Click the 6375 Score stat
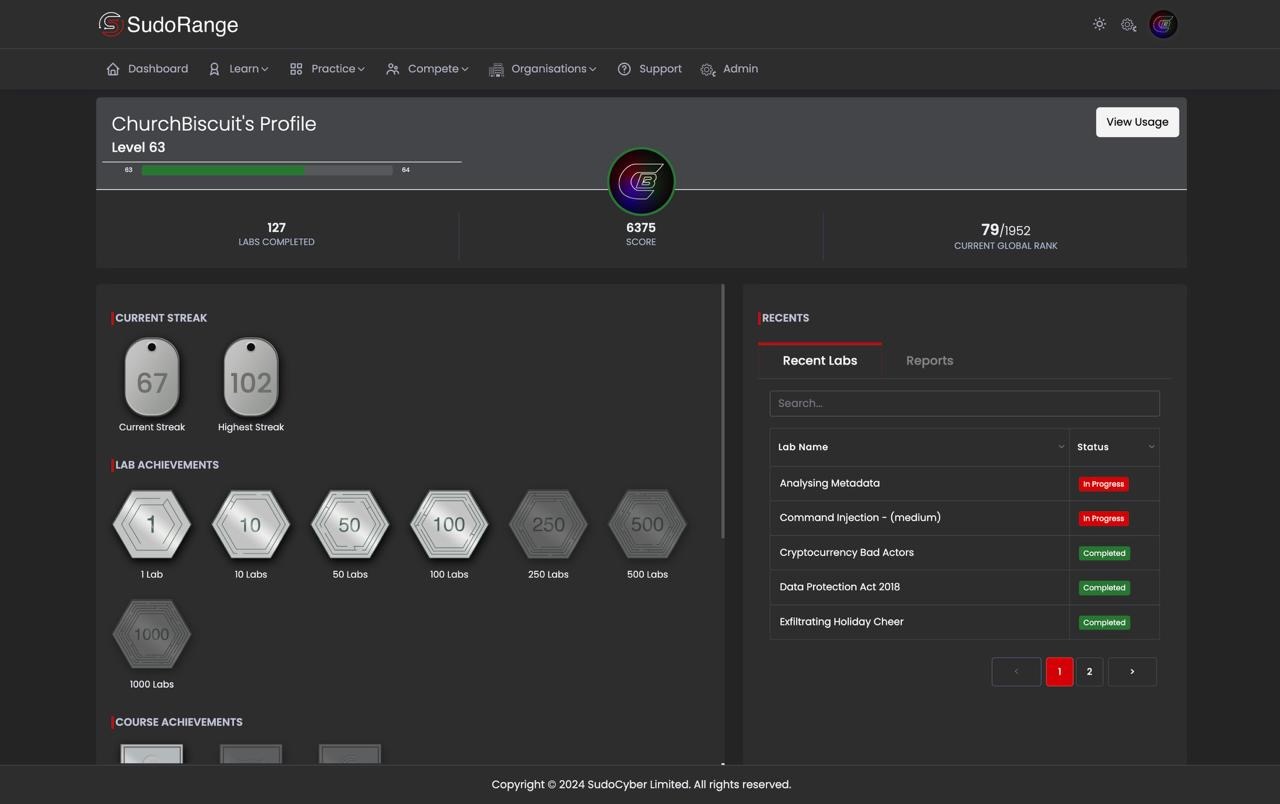The width and height of the screenshot is (1280, 804). [x=641, y=233]
